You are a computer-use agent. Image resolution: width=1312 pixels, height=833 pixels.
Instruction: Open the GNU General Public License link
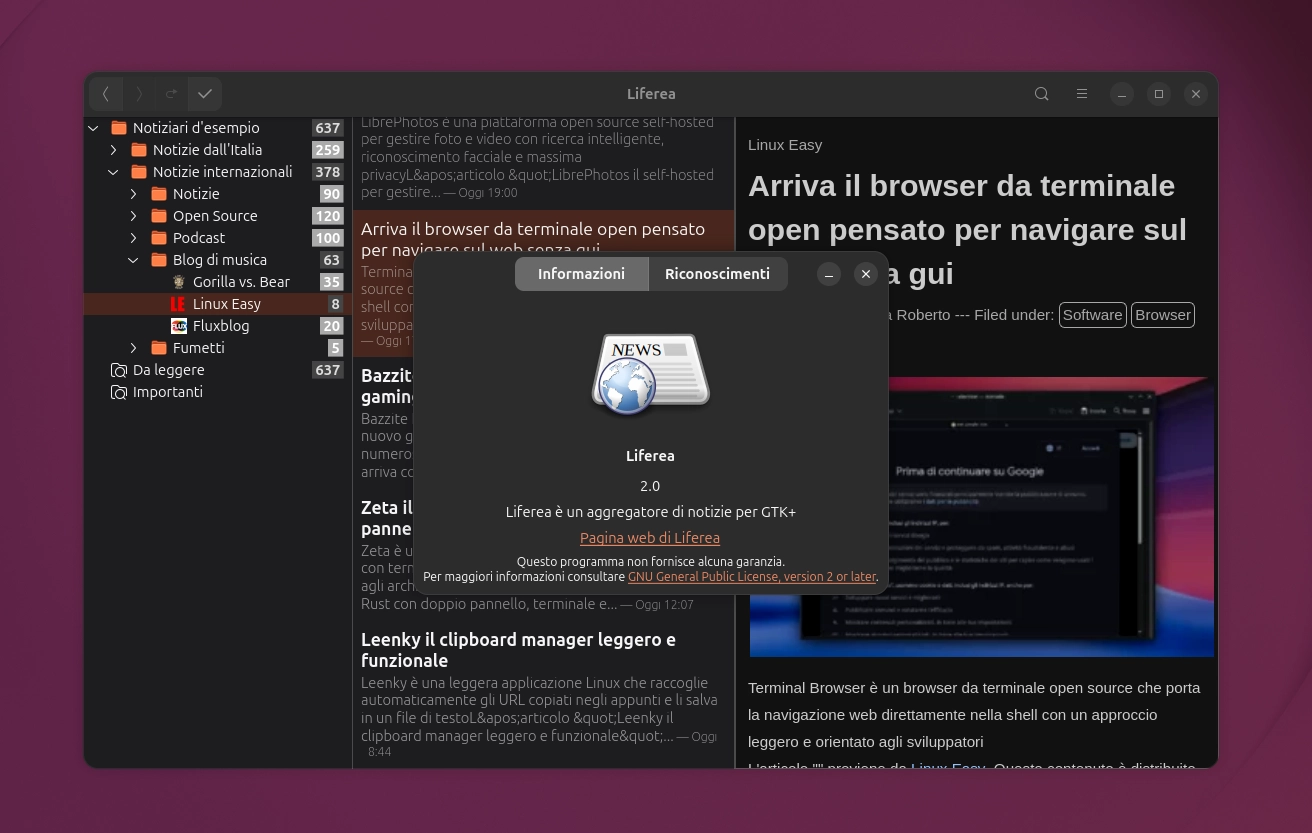pyautogui.click(x=752, y=577)
